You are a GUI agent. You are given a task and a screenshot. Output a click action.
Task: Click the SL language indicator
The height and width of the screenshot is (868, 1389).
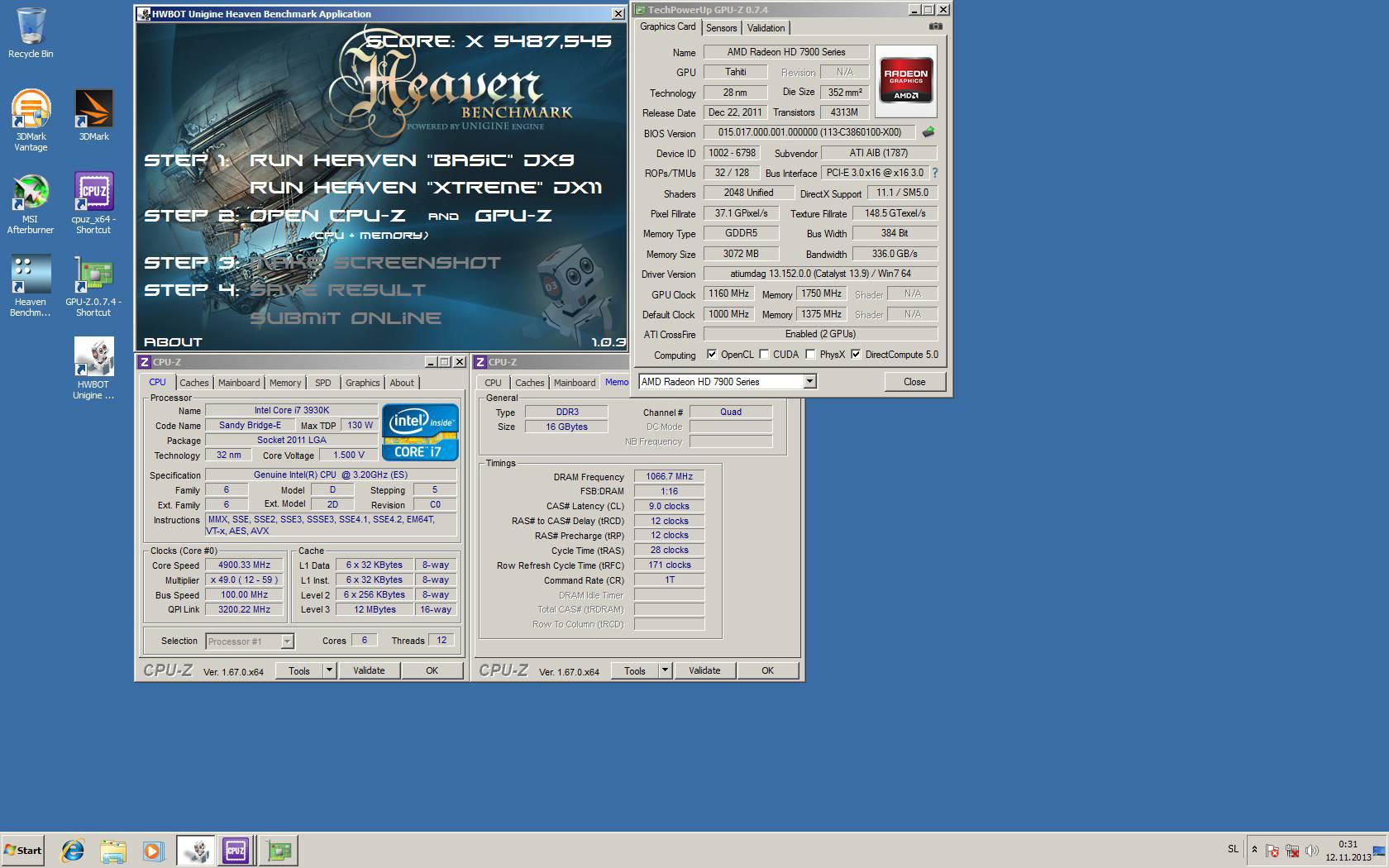pos(1233,849)
